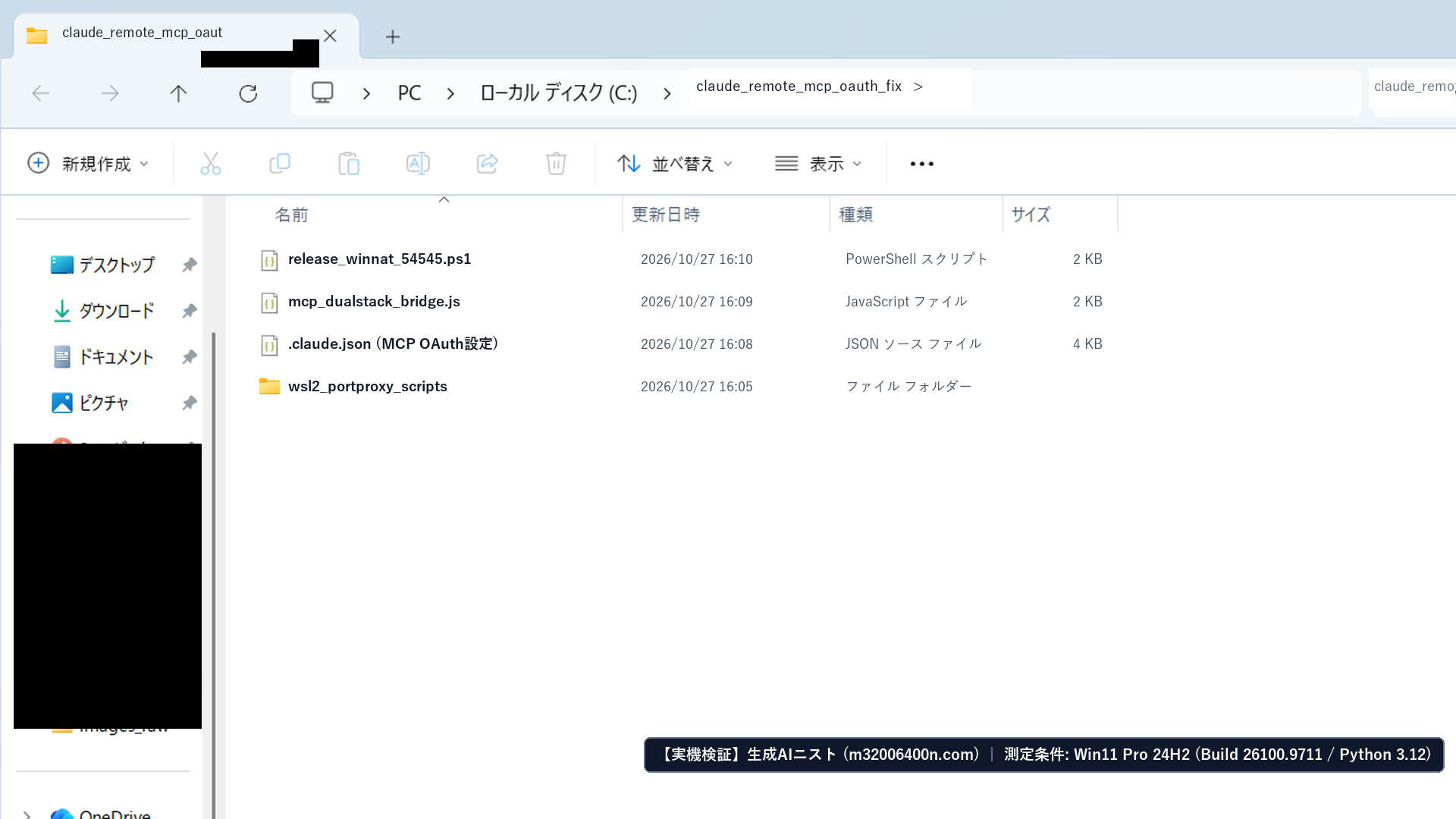The image size is (1456, 819).
Task: Expand chevron after claude_remote_mcp_oauth_fix
Action: (x=918, y=86)
